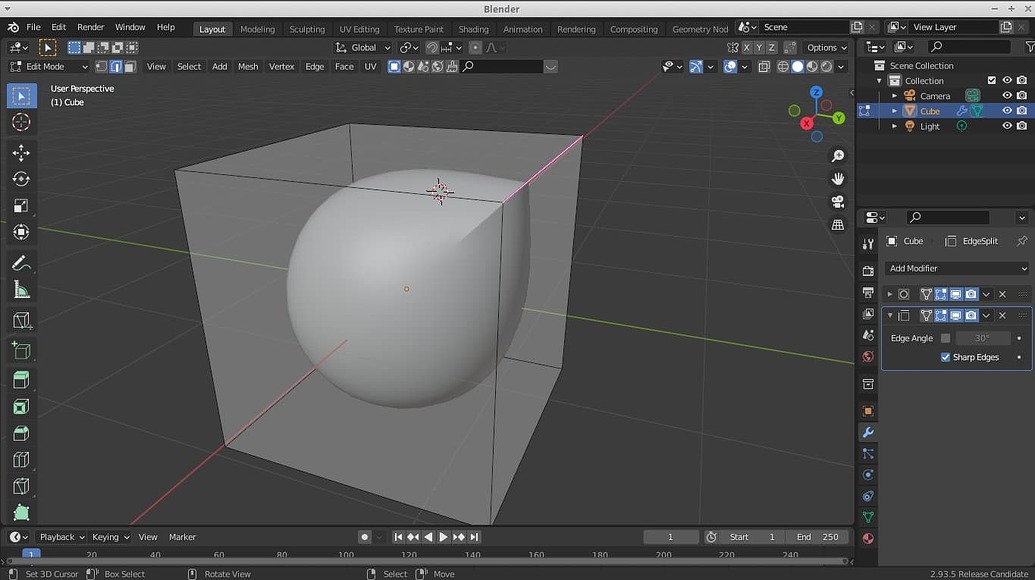
Task: Click the Edge Angle 30° field
Action: [982, 338]
